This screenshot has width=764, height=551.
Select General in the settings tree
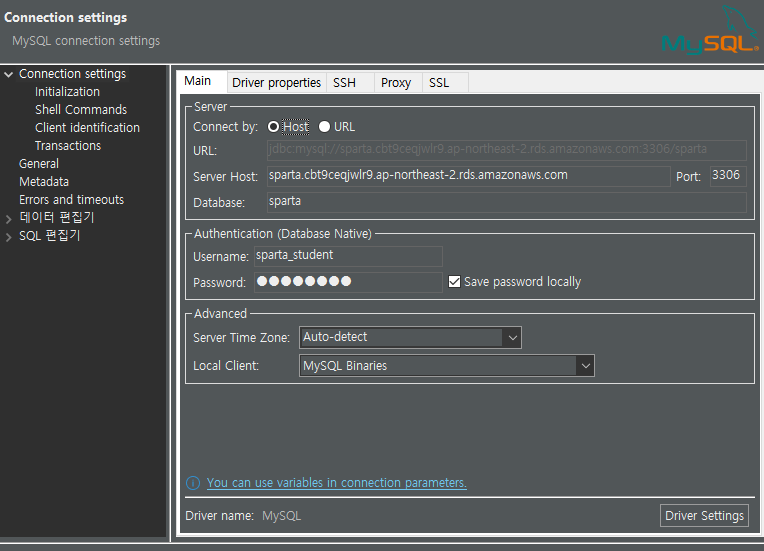tap(39, 164)
